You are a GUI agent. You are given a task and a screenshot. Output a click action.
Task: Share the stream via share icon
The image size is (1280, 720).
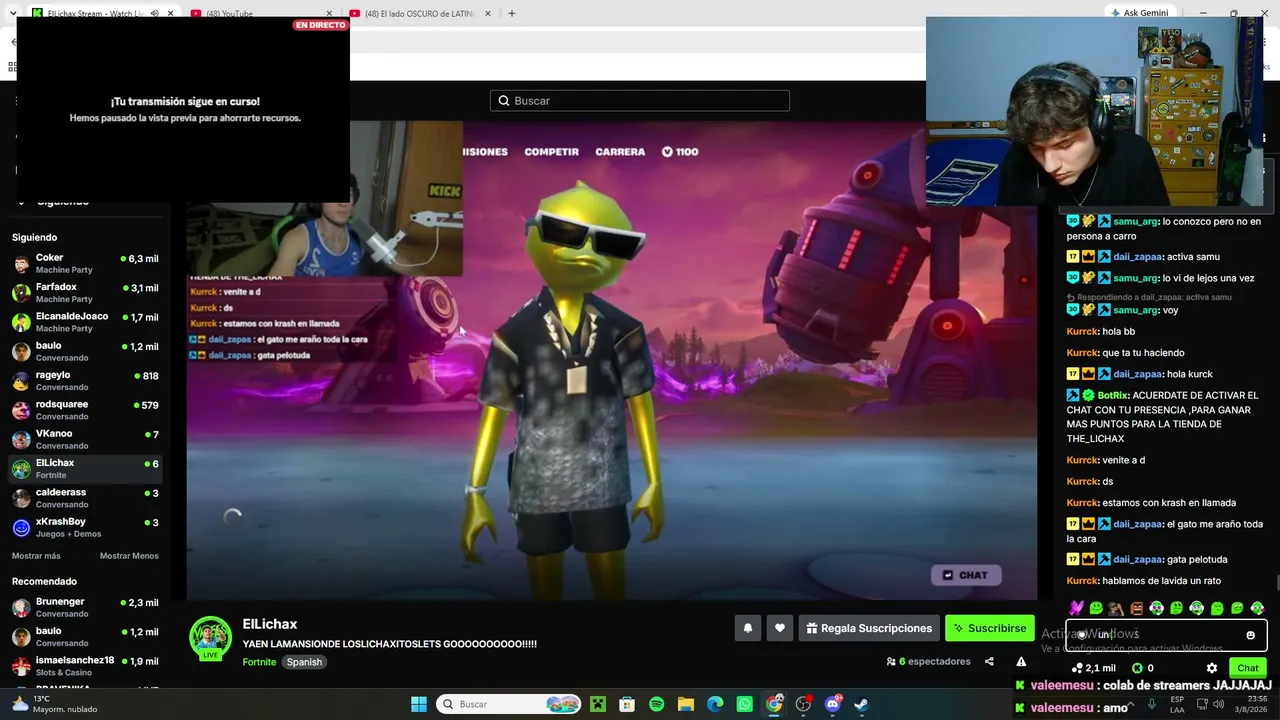tap(989, 661)
